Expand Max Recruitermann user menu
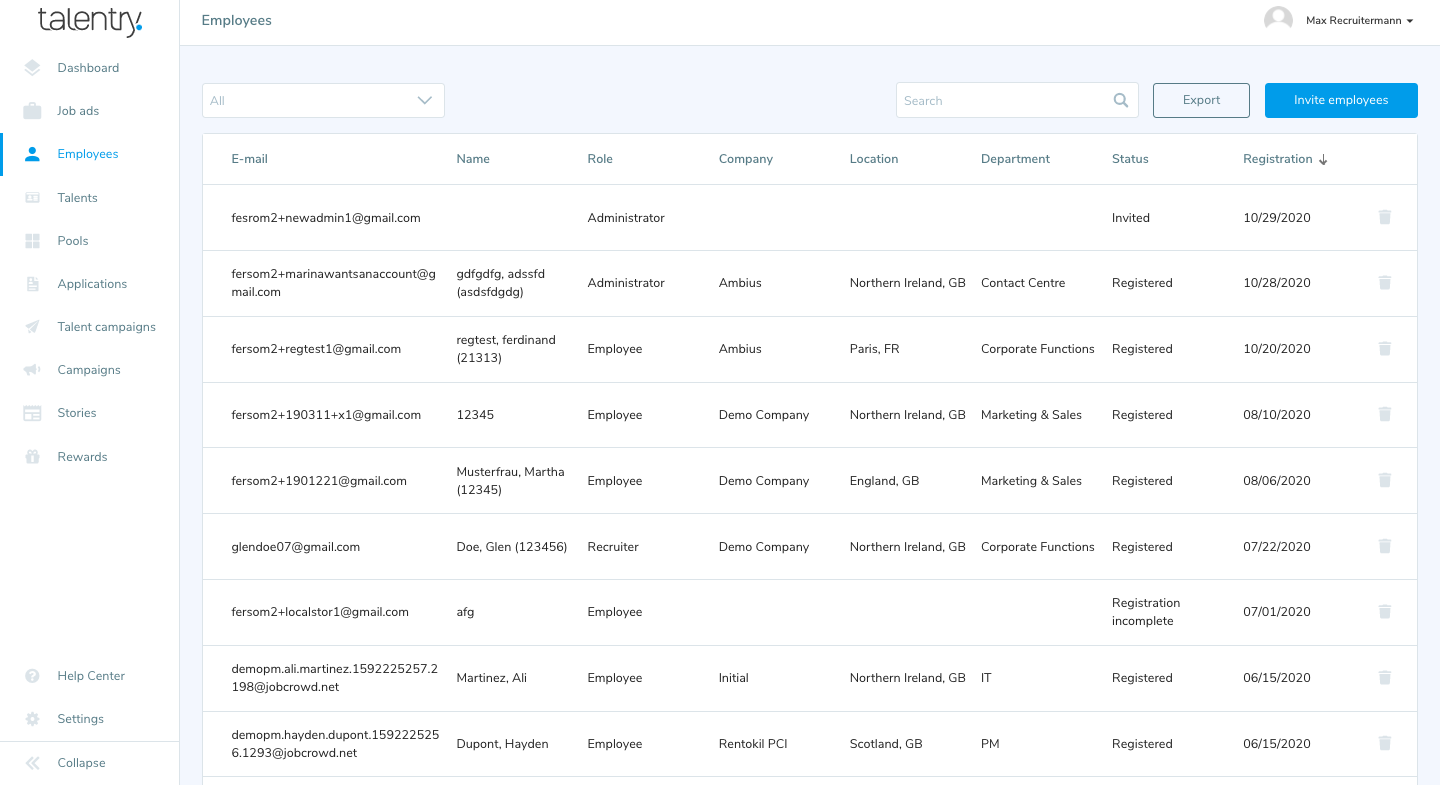 click(x=1358, y=21)
